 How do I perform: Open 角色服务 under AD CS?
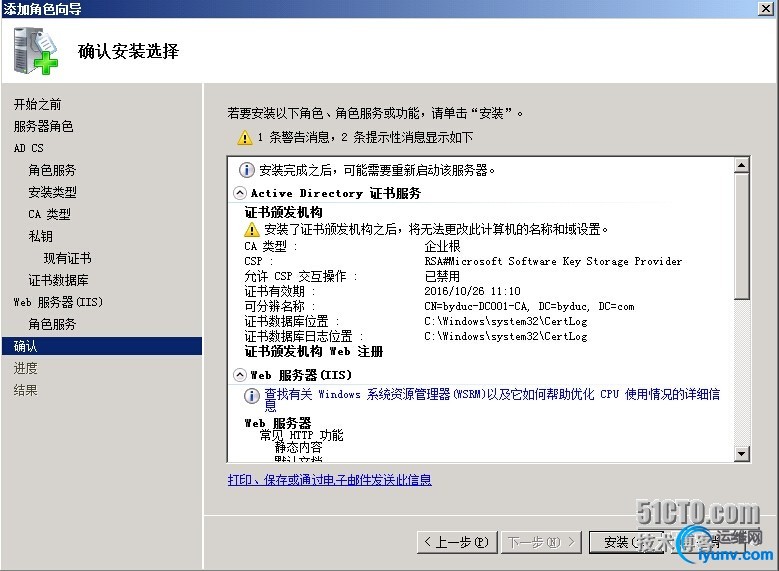[x=52, y=170]
